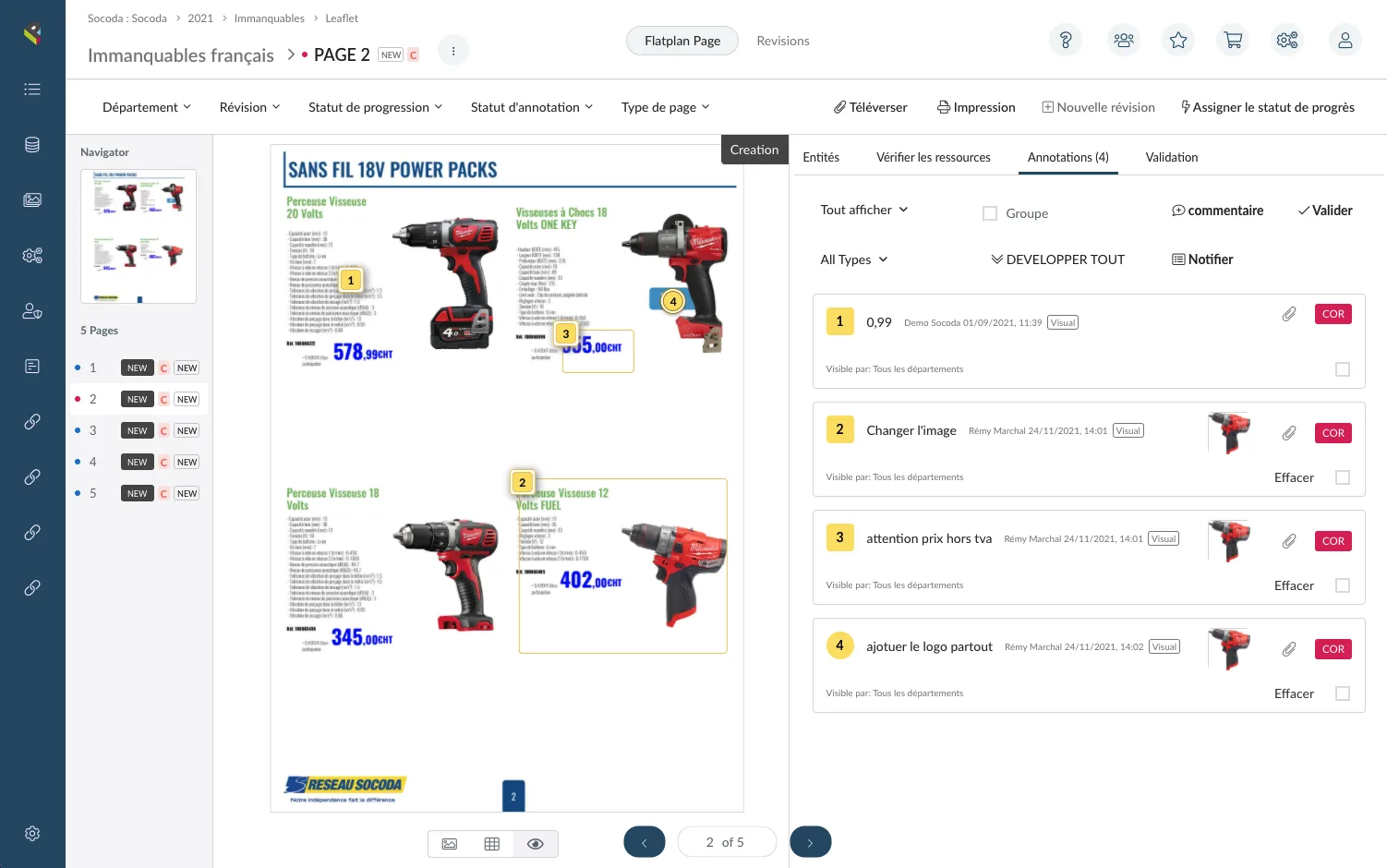The height and width of the screenshot is (868, 1387).
Task: Add a commentaire
Action: [x=1217, y=211]
